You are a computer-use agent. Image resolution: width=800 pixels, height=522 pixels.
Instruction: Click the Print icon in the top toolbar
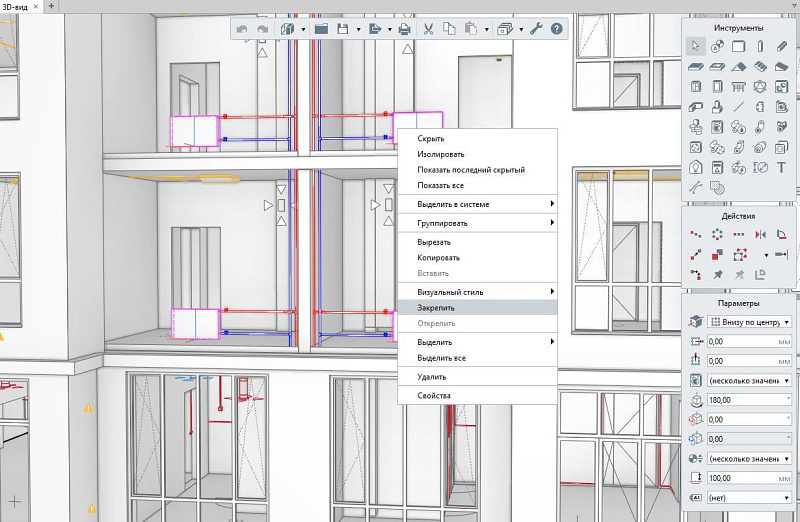tap(405, 29)
